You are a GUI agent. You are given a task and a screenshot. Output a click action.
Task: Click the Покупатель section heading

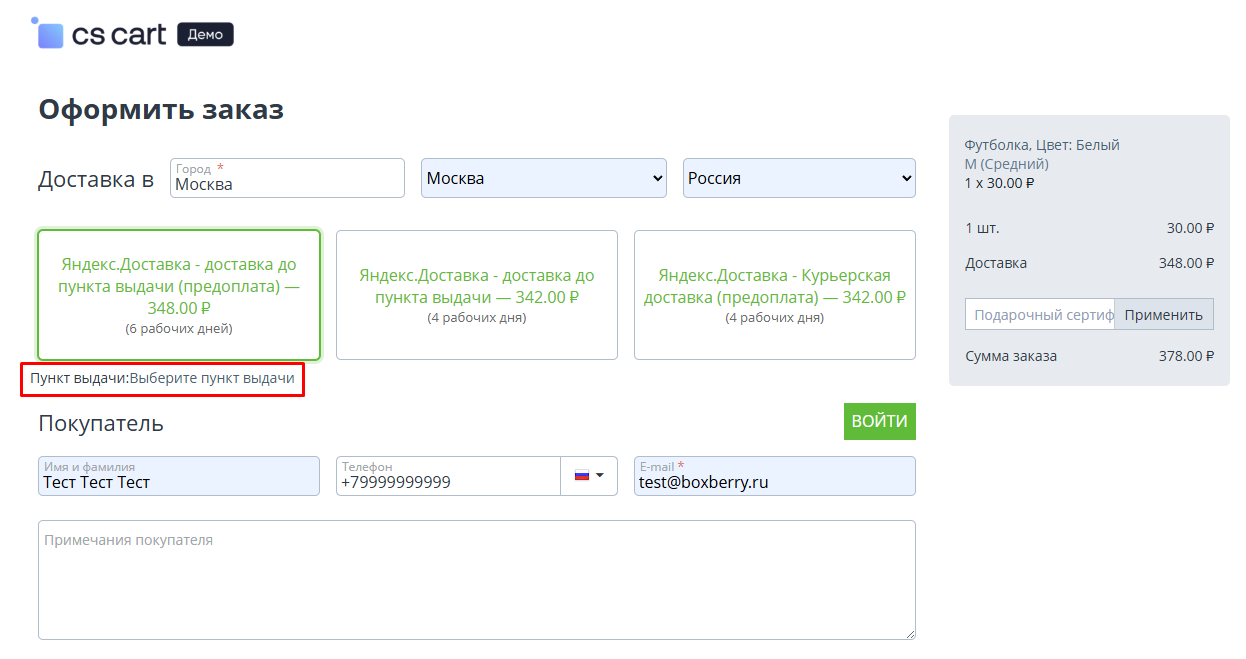101,423
